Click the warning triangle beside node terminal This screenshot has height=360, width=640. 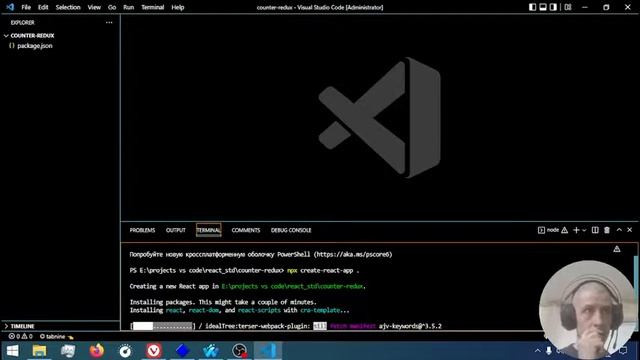564,230
